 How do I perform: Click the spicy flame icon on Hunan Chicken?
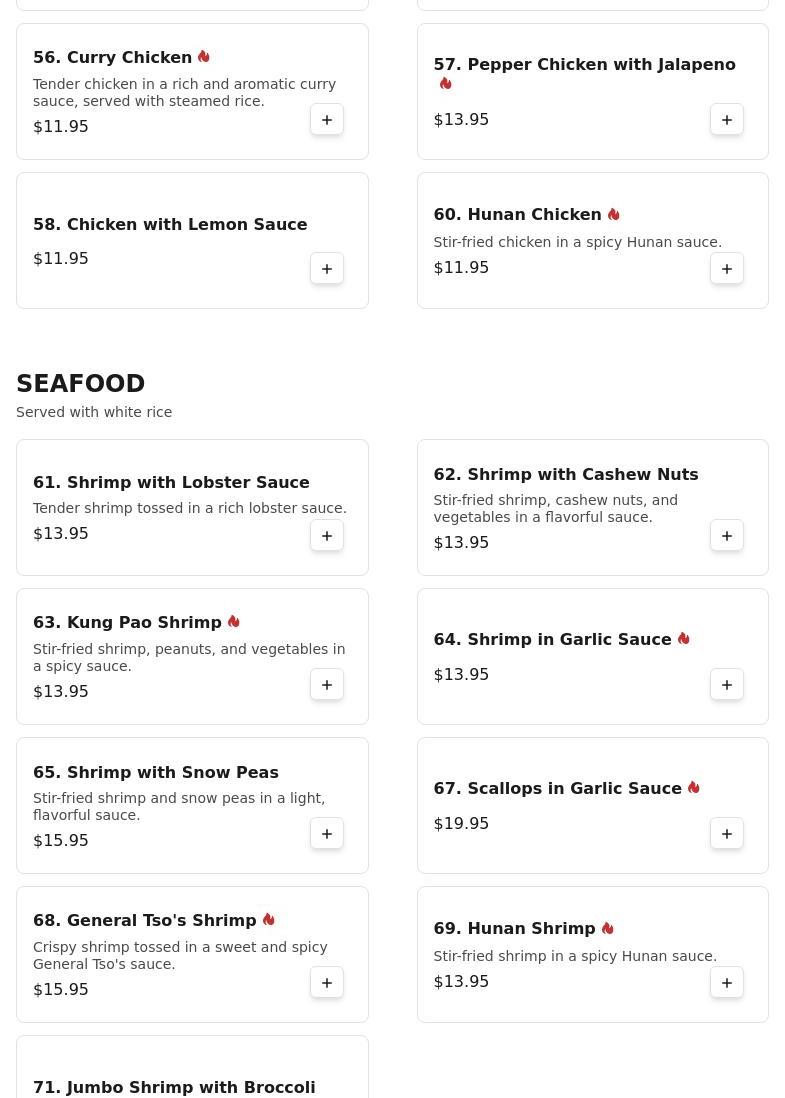pos(613,214)
